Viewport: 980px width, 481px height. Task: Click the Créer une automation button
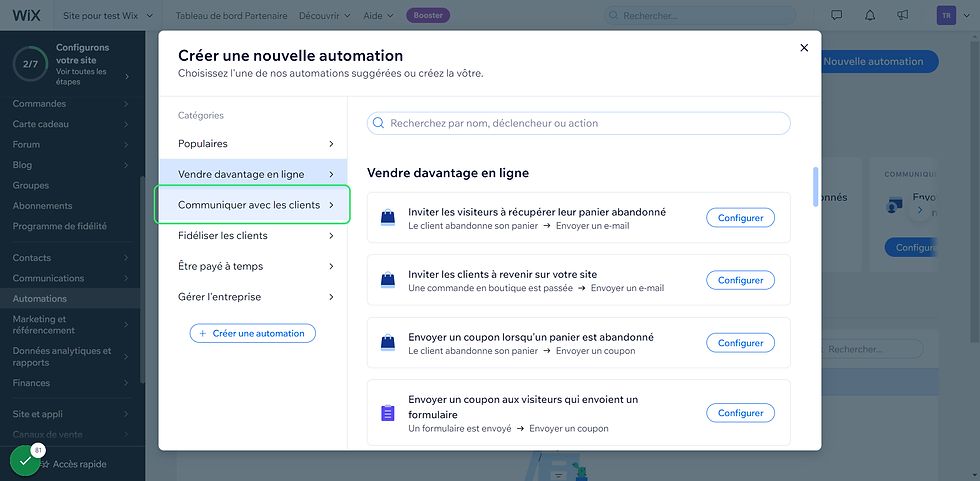click(252, 333)
